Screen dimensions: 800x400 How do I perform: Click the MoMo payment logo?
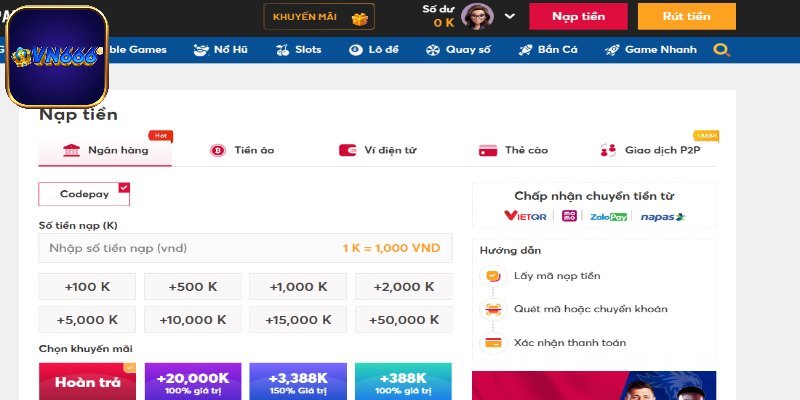(568, 216)
